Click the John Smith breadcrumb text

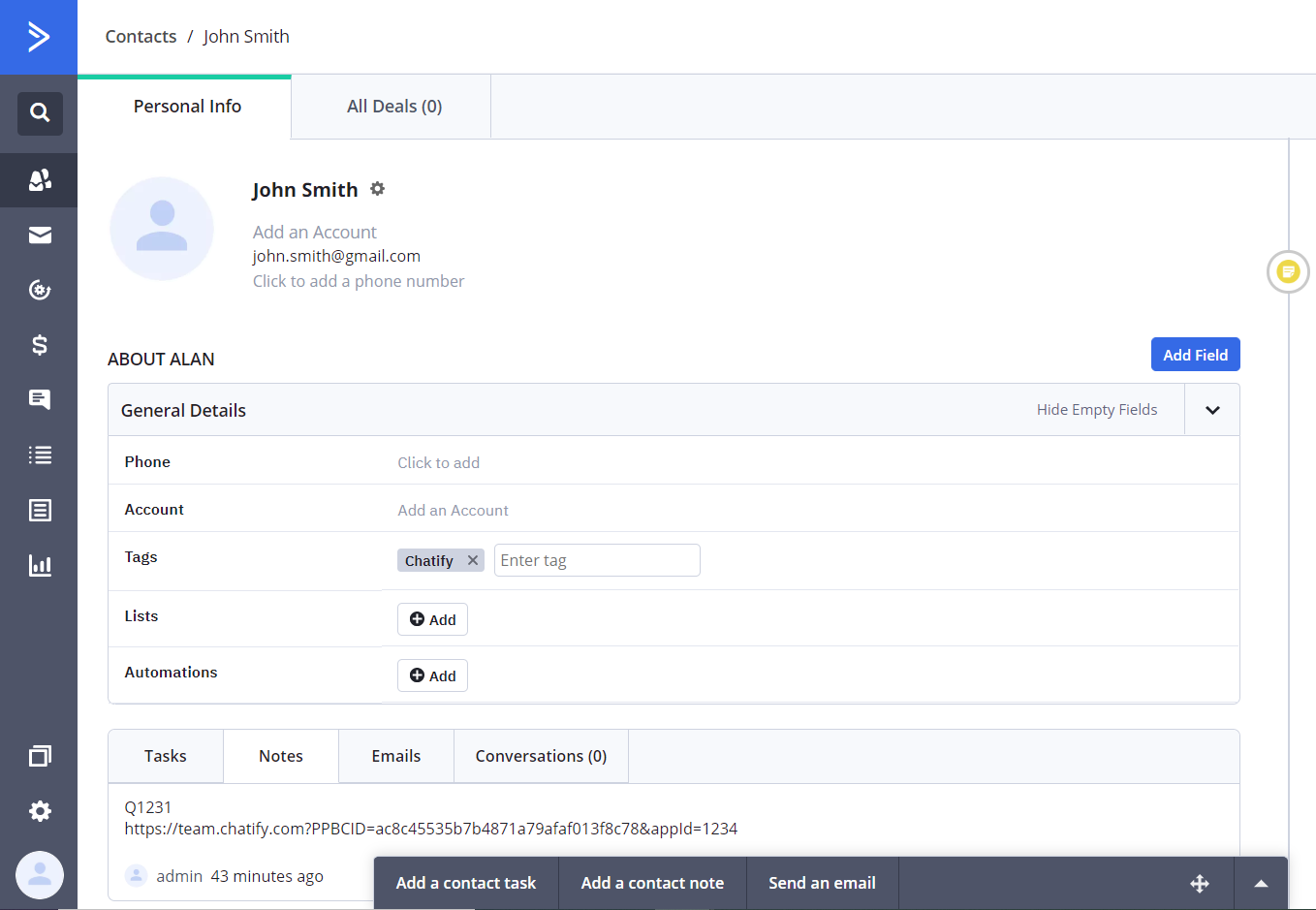tap(246, 37)
